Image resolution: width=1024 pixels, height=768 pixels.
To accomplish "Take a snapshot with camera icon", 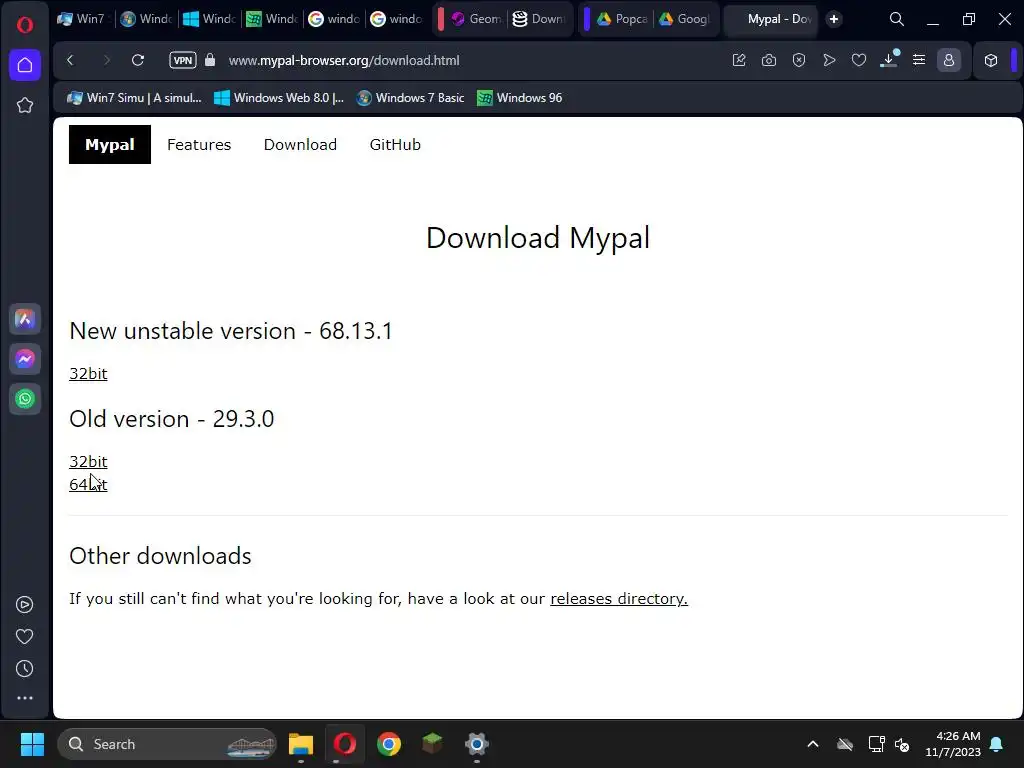I will click(769, 60).
